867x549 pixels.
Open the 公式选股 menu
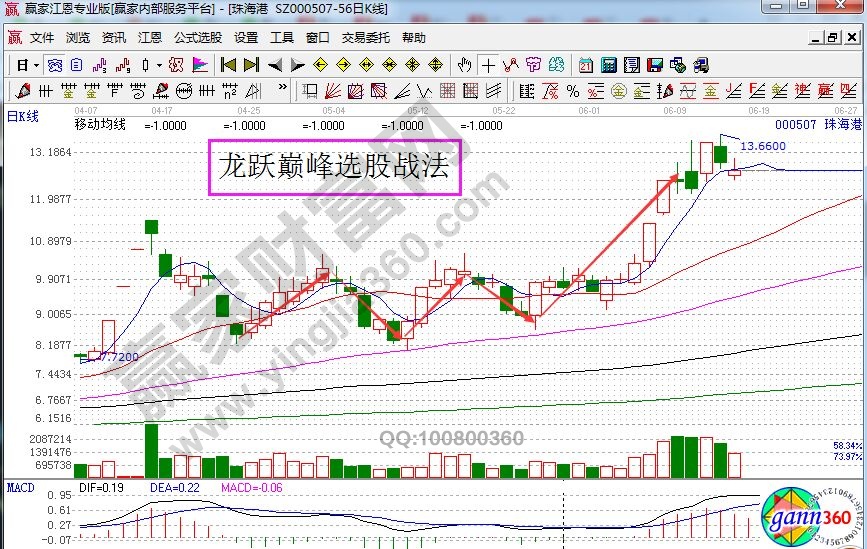click(198, 38)
